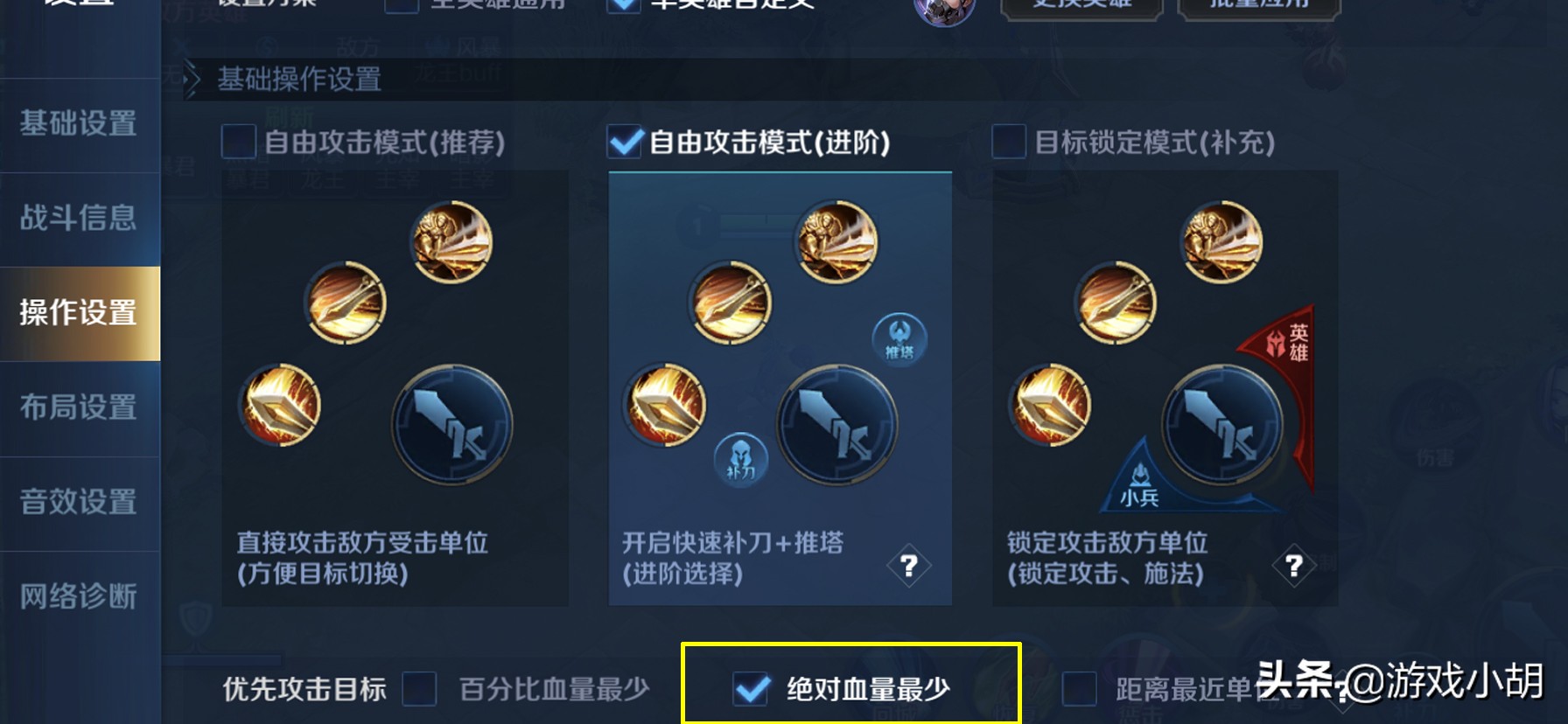
Task: Click the 补刀 last-hit icon
Action: (x=740, y=459)
